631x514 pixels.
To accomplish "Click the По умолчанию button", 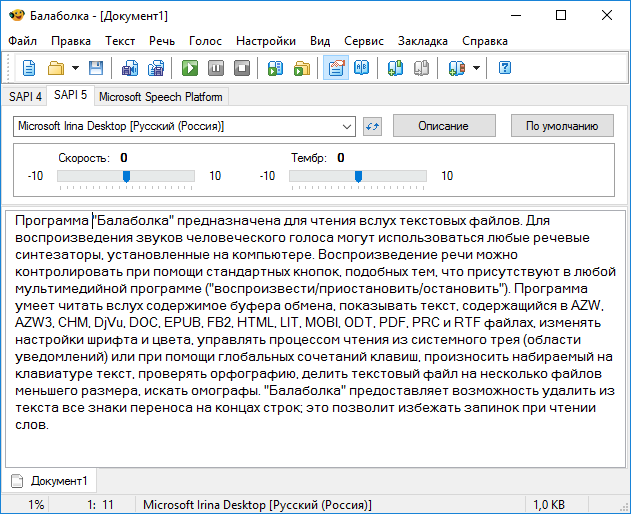I will (x=562, y=126).
